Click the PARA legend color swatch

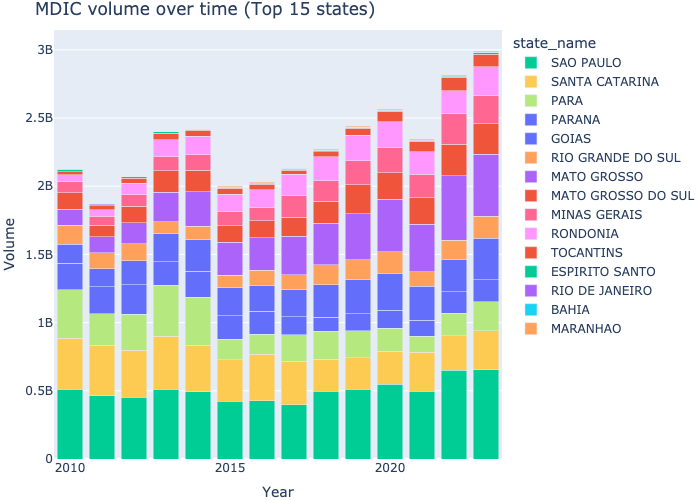tap(531, 100)
